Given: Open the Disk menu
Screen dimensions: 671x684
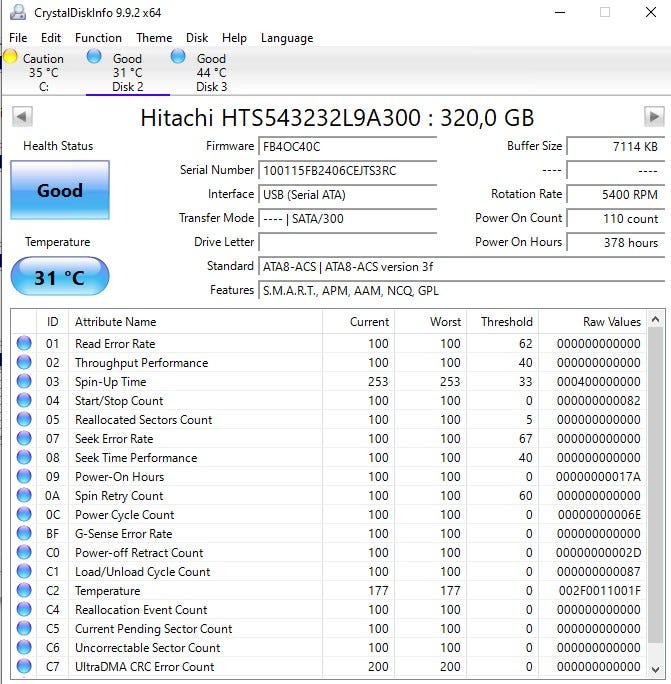Looking at the screenshot, I should click(x=197, y=38).
